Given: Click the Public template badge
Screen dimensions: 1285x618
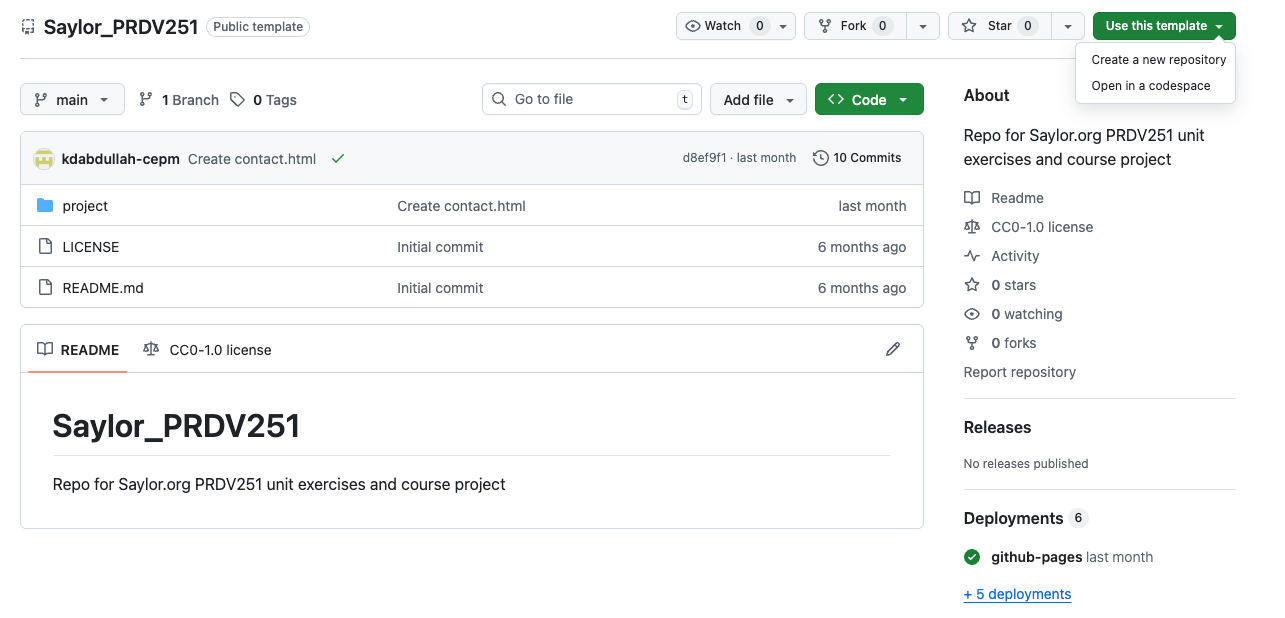Looking at the screenshot, I should pyautogui.click(x=258, y=27).
